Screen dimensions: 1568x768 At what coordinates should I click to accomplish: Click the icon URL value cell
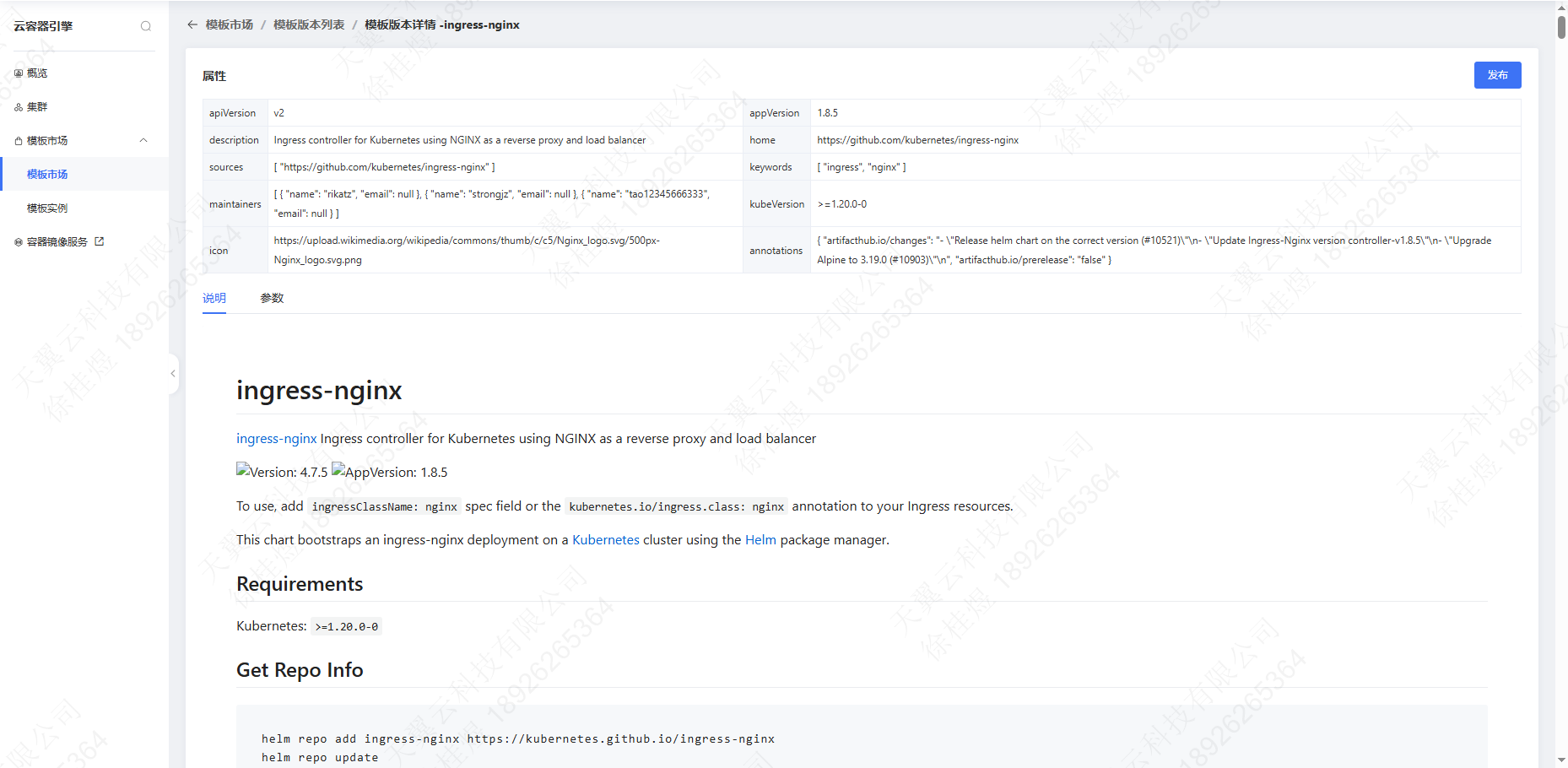coord(505,250)
